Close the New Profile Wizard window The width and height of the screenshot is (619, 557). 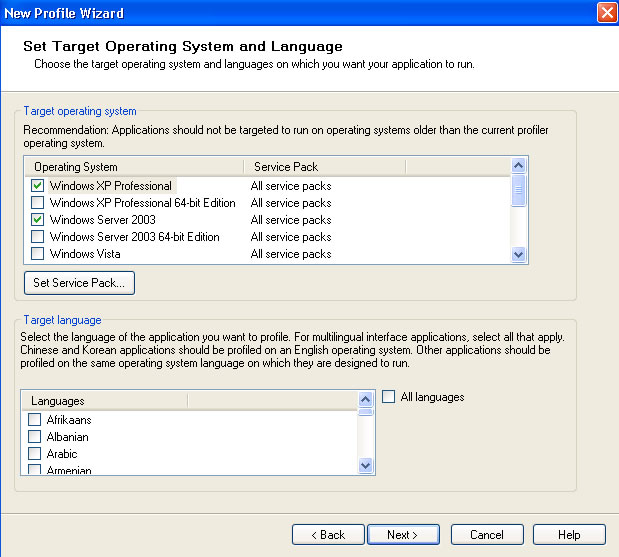pyautogui.click(x=607, y=13)
